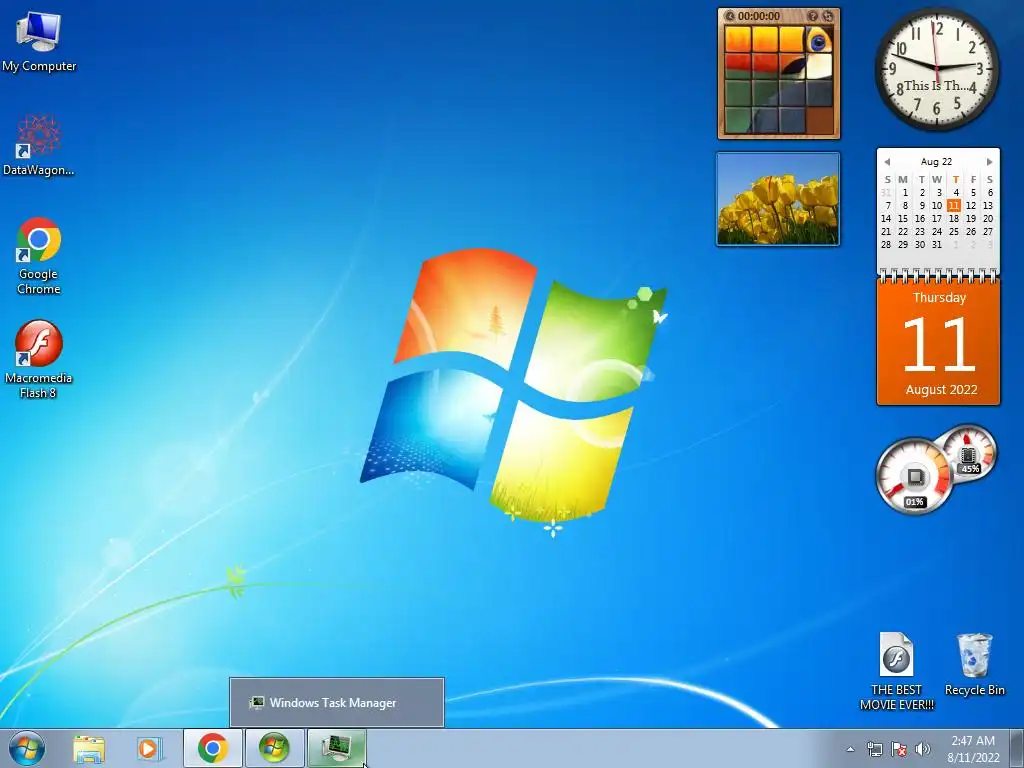
Task: Select highlighted date 11 in calendar
Action: tap(953, 205)
